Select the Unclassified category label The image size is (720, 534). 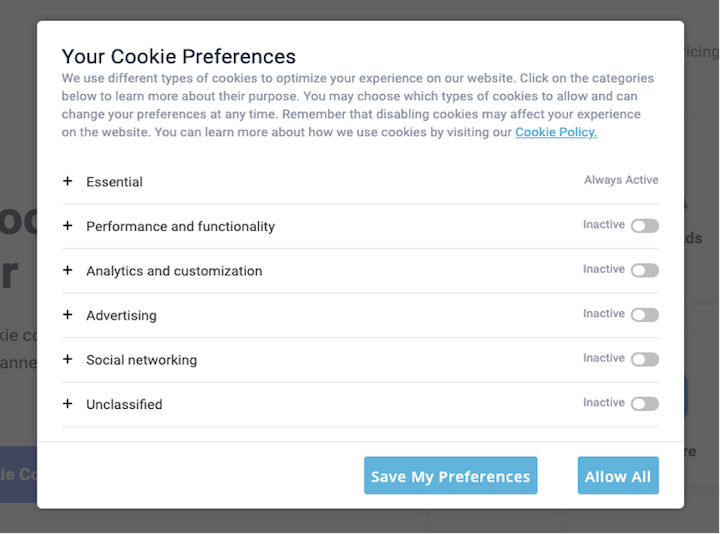[124, 405]
